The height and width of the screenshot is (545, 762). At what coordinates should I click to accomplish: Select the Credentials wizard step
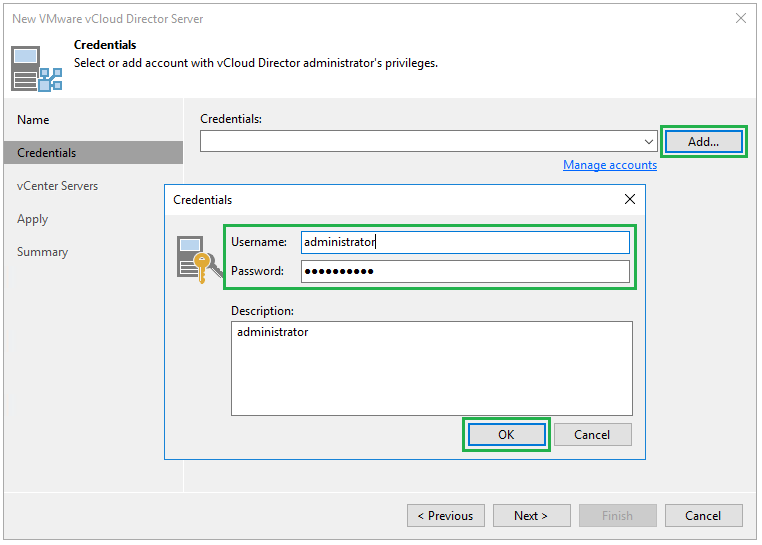click(47, 153)
